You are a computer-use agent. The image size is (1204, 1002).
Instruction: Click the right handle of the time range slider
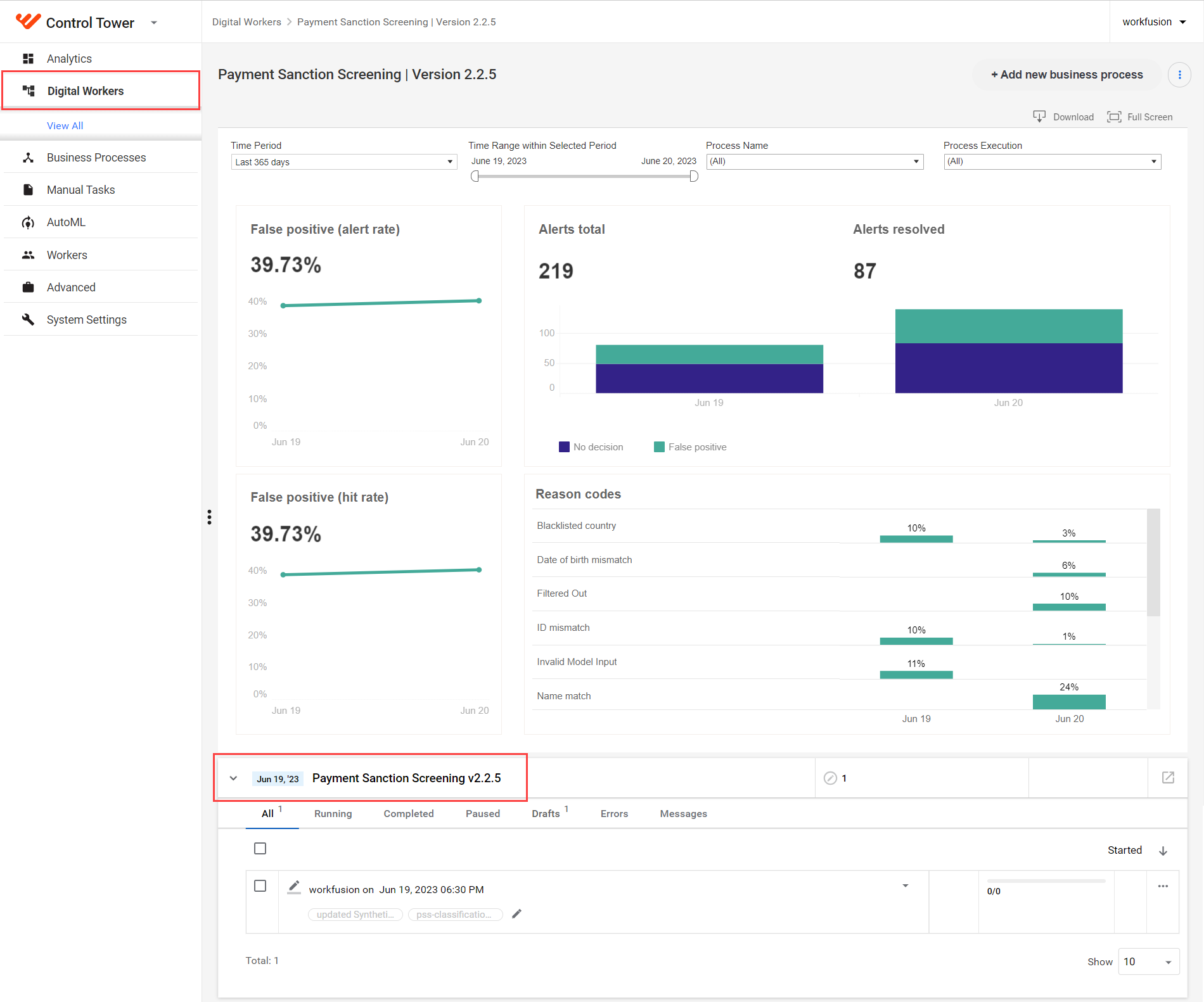(x=694, y=176)
